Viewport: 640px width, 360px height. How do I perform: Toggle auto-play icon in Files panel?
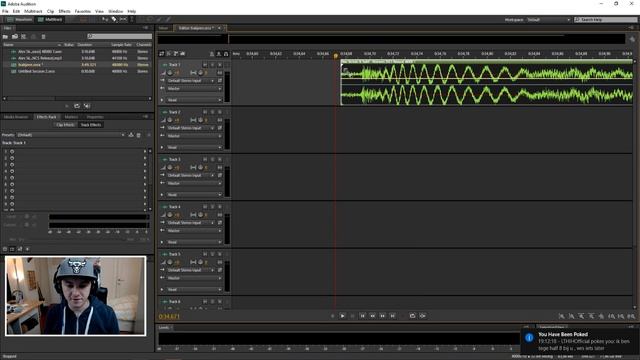87,106
